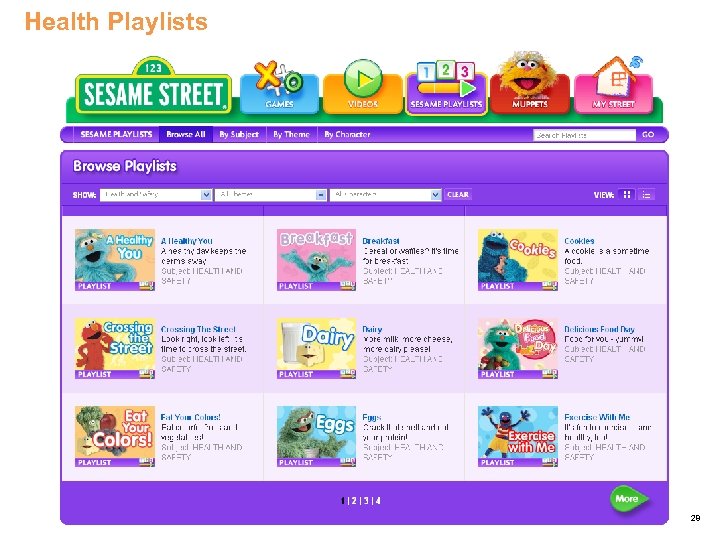
Task: Click the Delicious Food Day title link
Action: (599, 329)
